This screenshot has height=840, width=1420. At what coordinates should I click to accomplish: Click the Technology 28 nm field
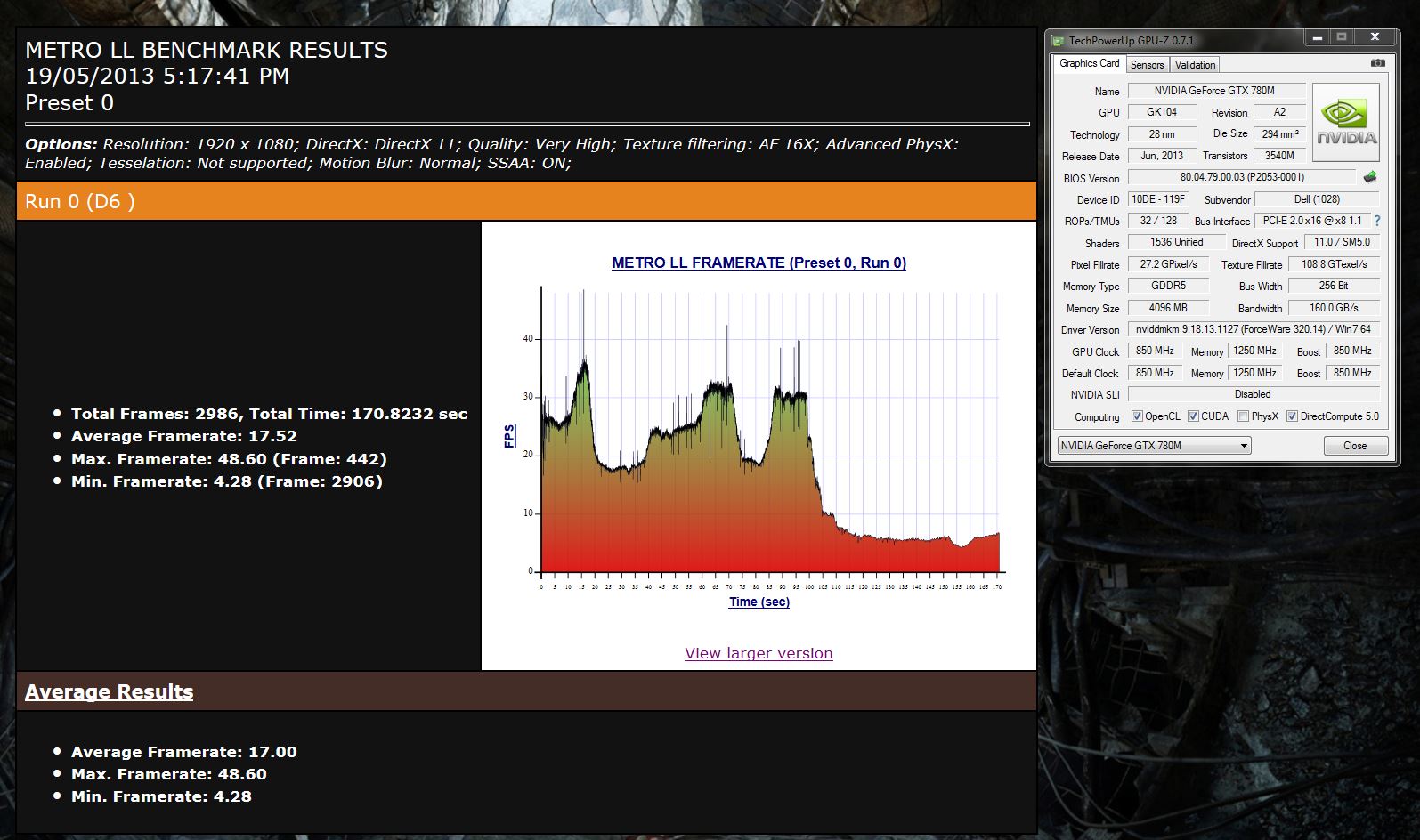[x=1162, y=134]
